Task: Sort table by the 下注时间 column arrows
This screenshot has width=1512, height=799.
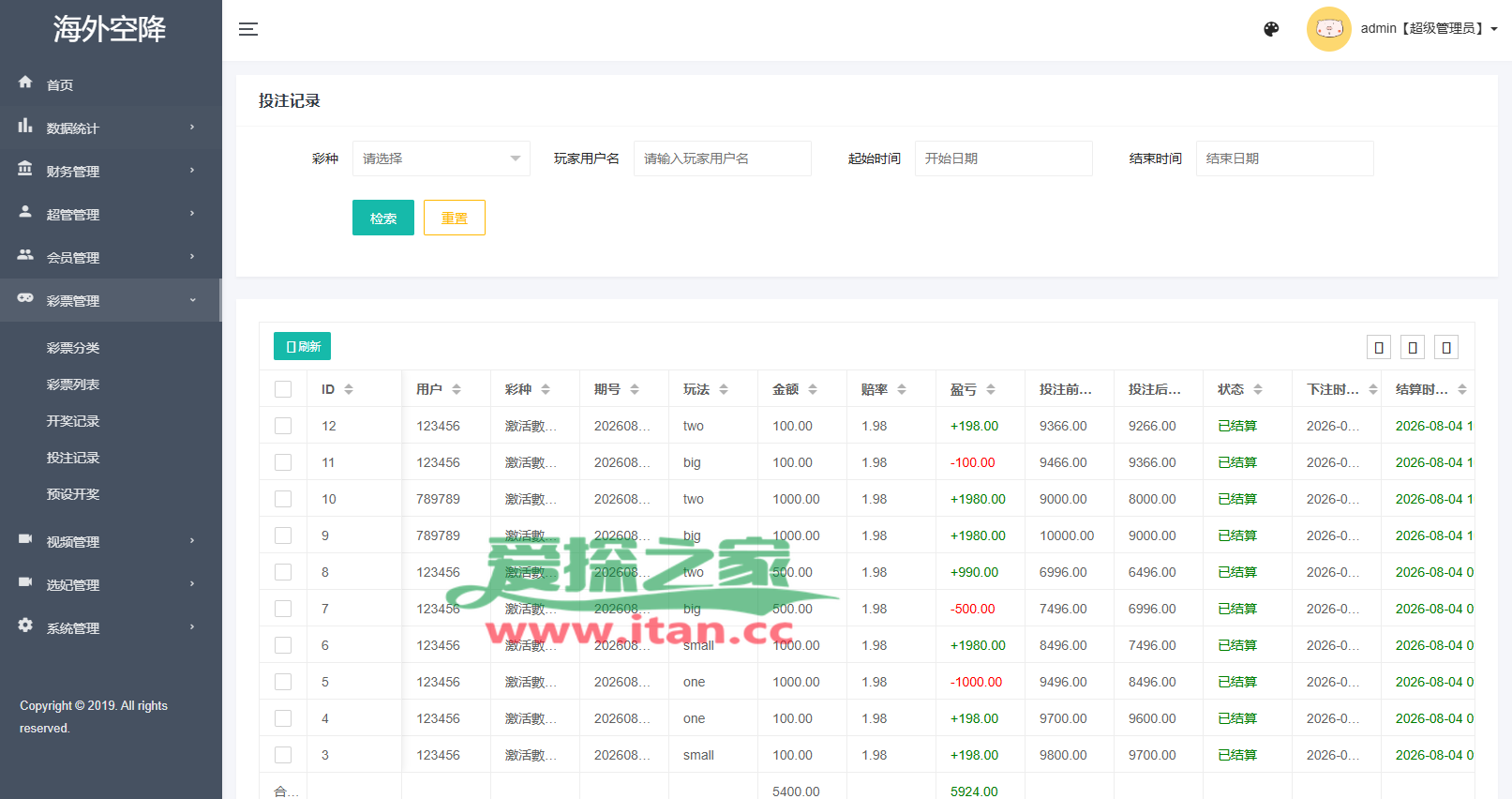Action: point(1373,389)
